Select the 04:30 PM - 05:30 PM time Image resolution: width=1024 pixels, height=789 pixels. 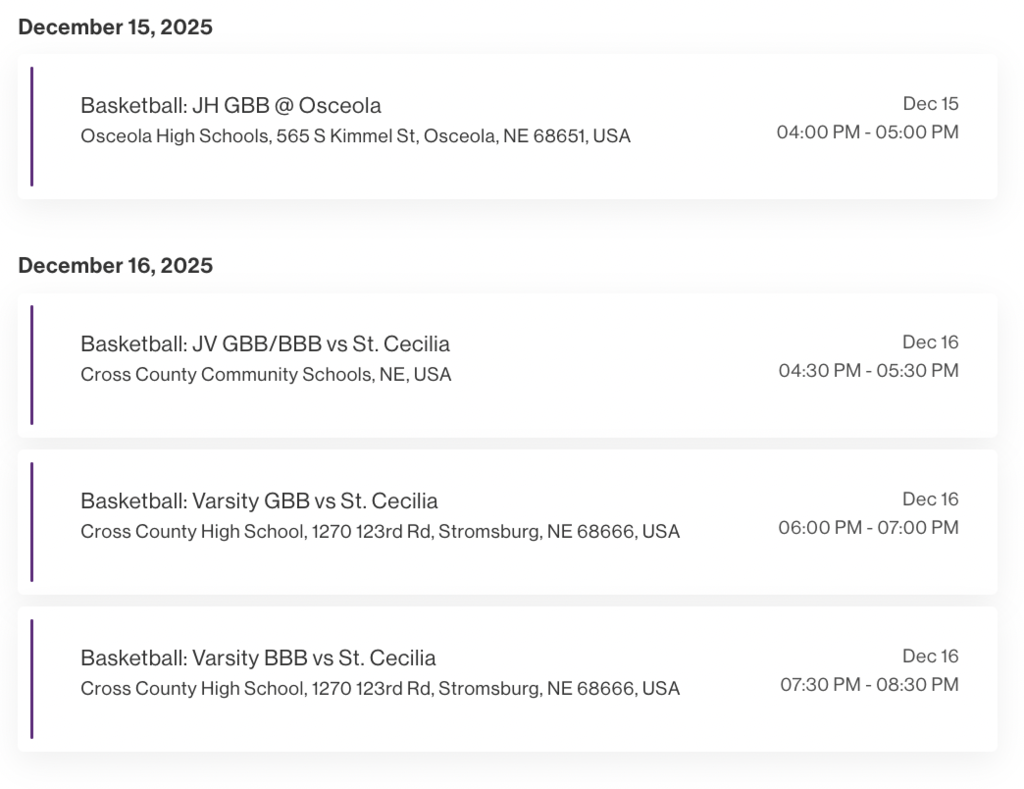click(868, 371)
